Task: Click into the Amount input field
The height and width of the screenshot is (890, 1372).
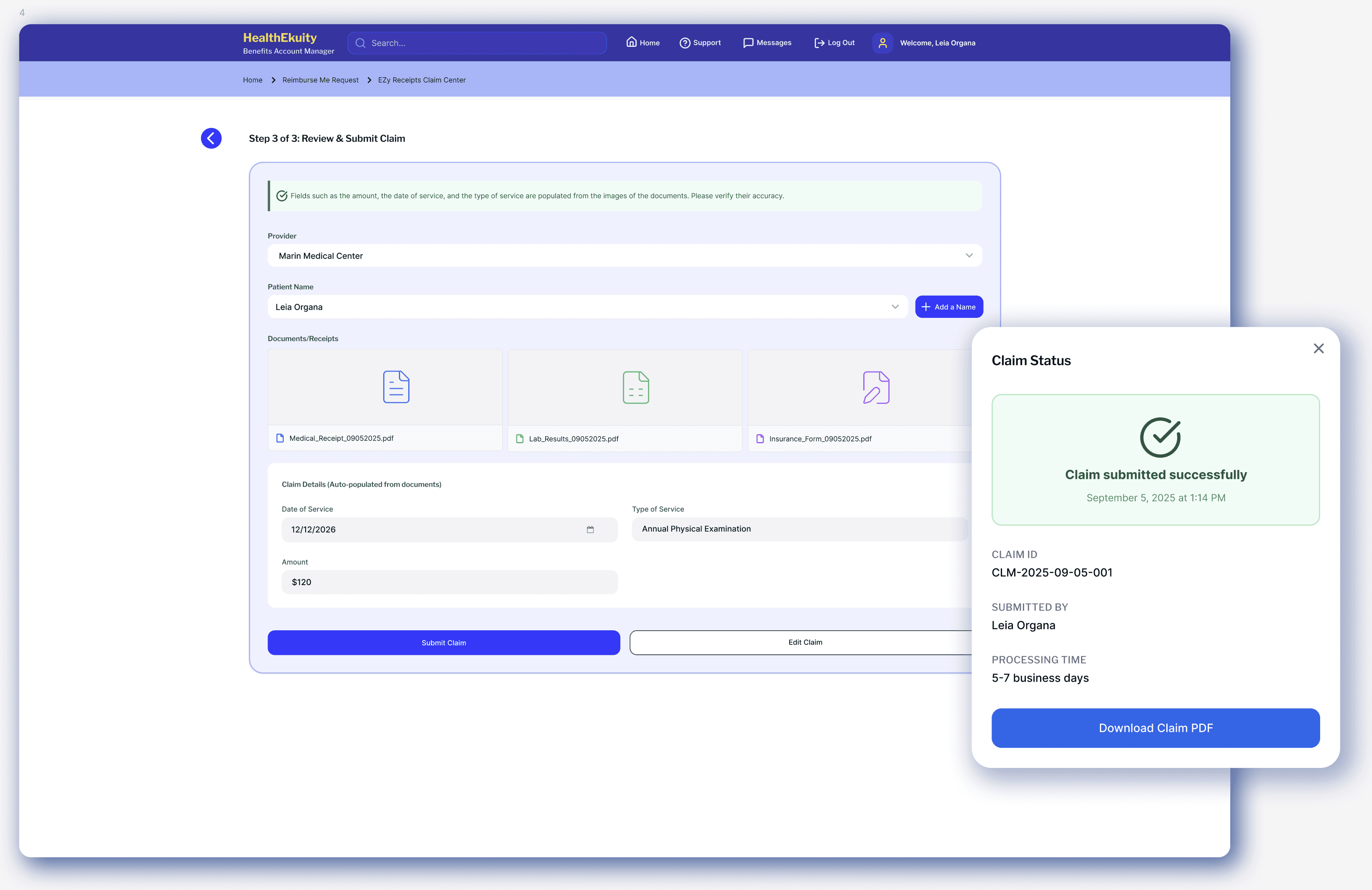Action: tap(449, 582)
